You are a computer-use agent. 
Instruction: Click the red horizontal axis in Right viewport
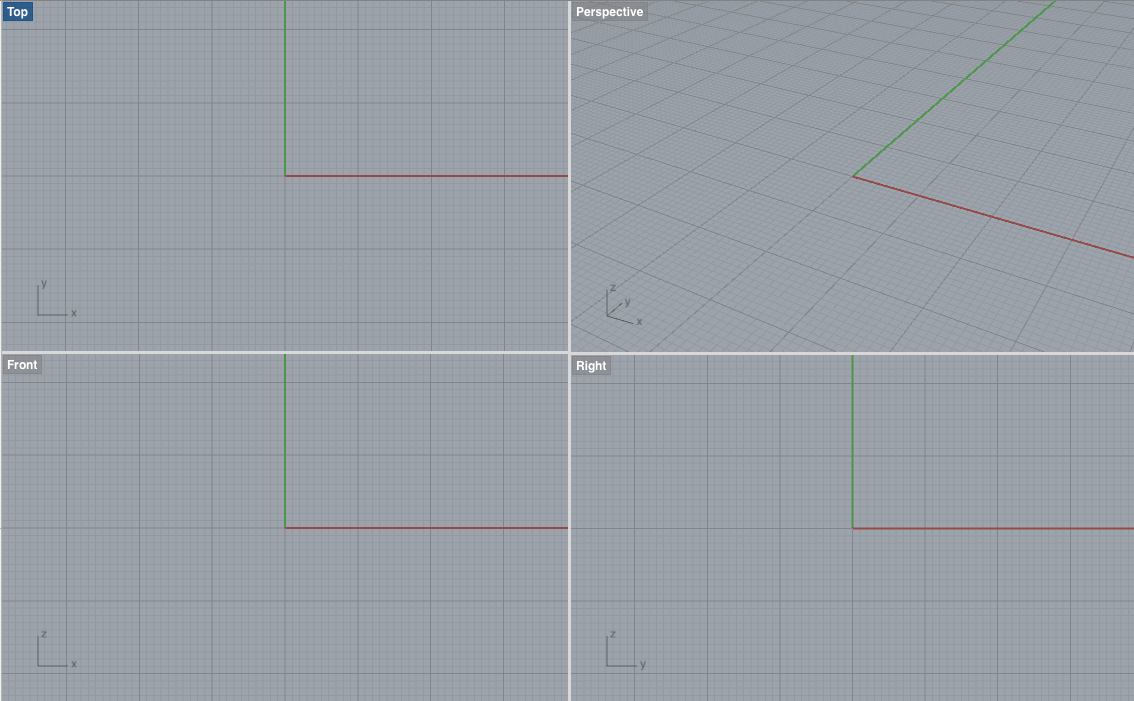coord(994,528)
